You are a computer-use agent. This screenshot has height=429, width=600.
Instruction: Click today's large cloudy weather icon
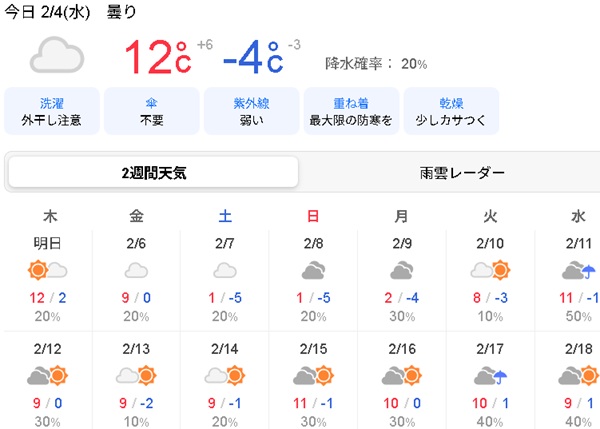[57, 55]
